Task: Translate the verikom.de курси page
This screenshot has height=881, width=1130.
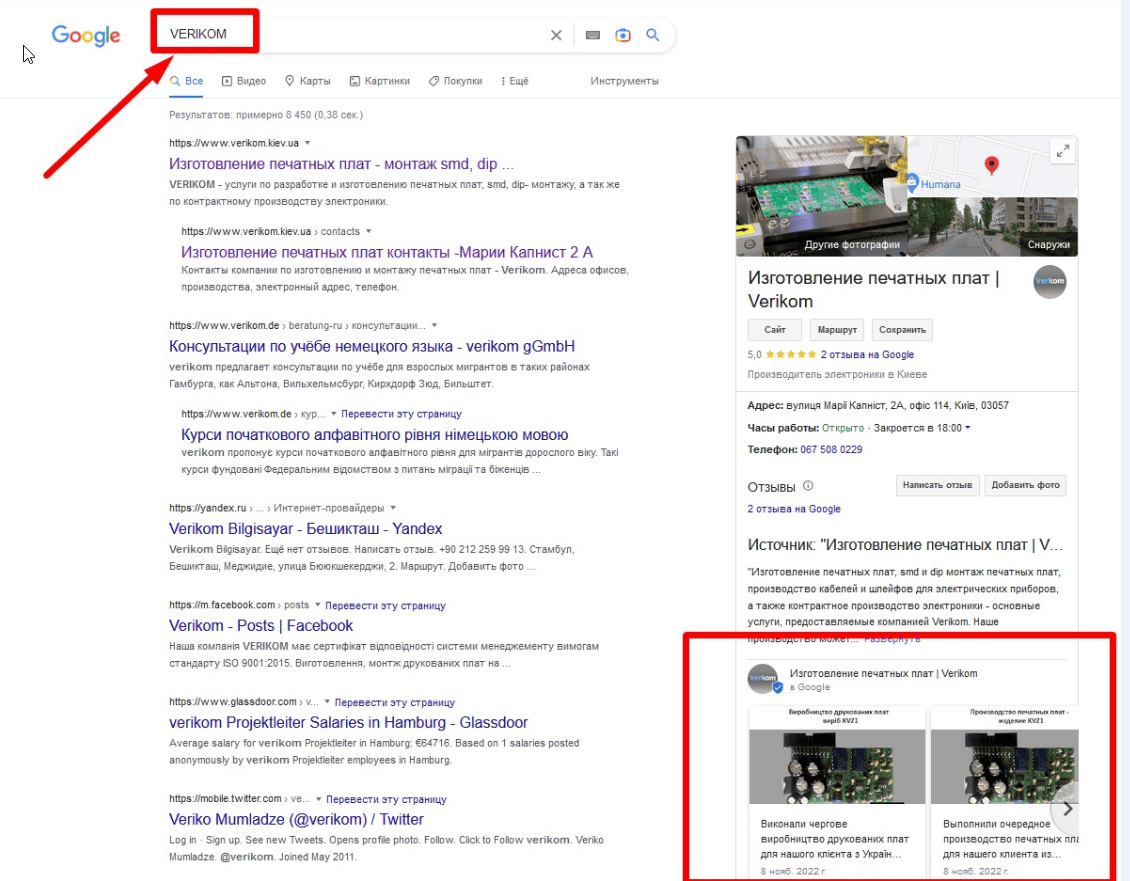Action: pyautogui.click(x=401, y=414)
